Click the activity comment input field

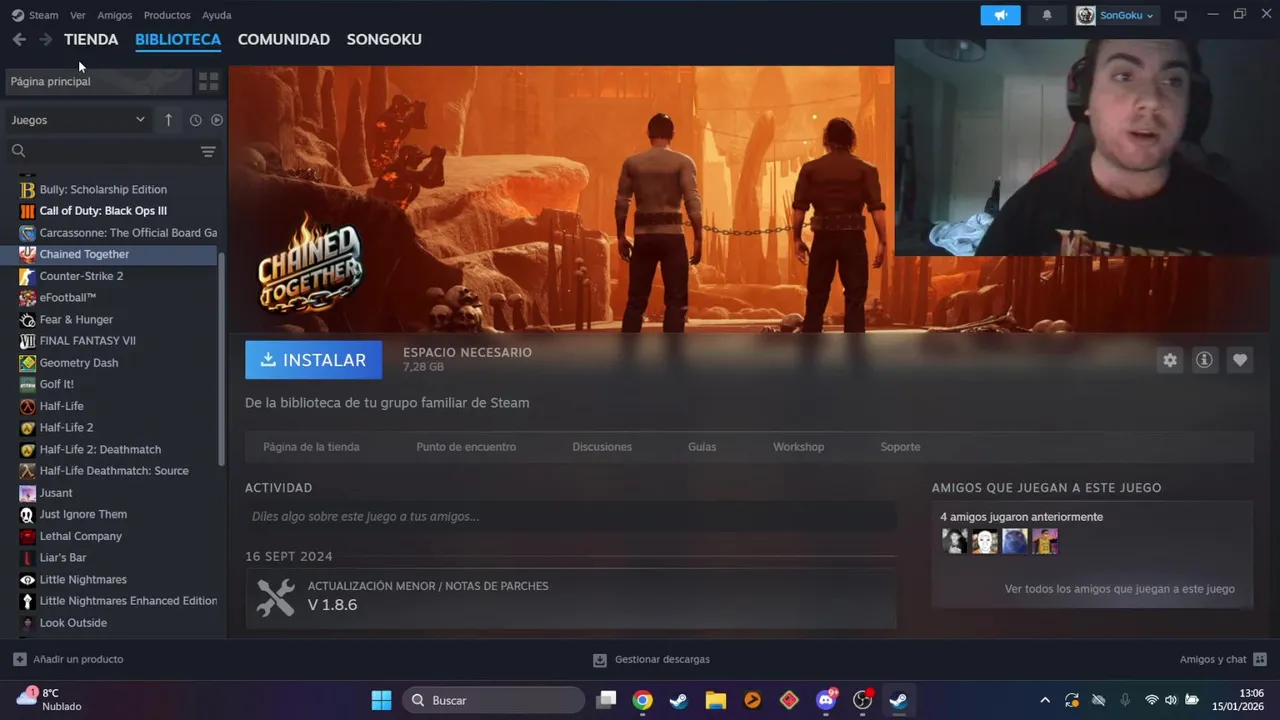570,517
